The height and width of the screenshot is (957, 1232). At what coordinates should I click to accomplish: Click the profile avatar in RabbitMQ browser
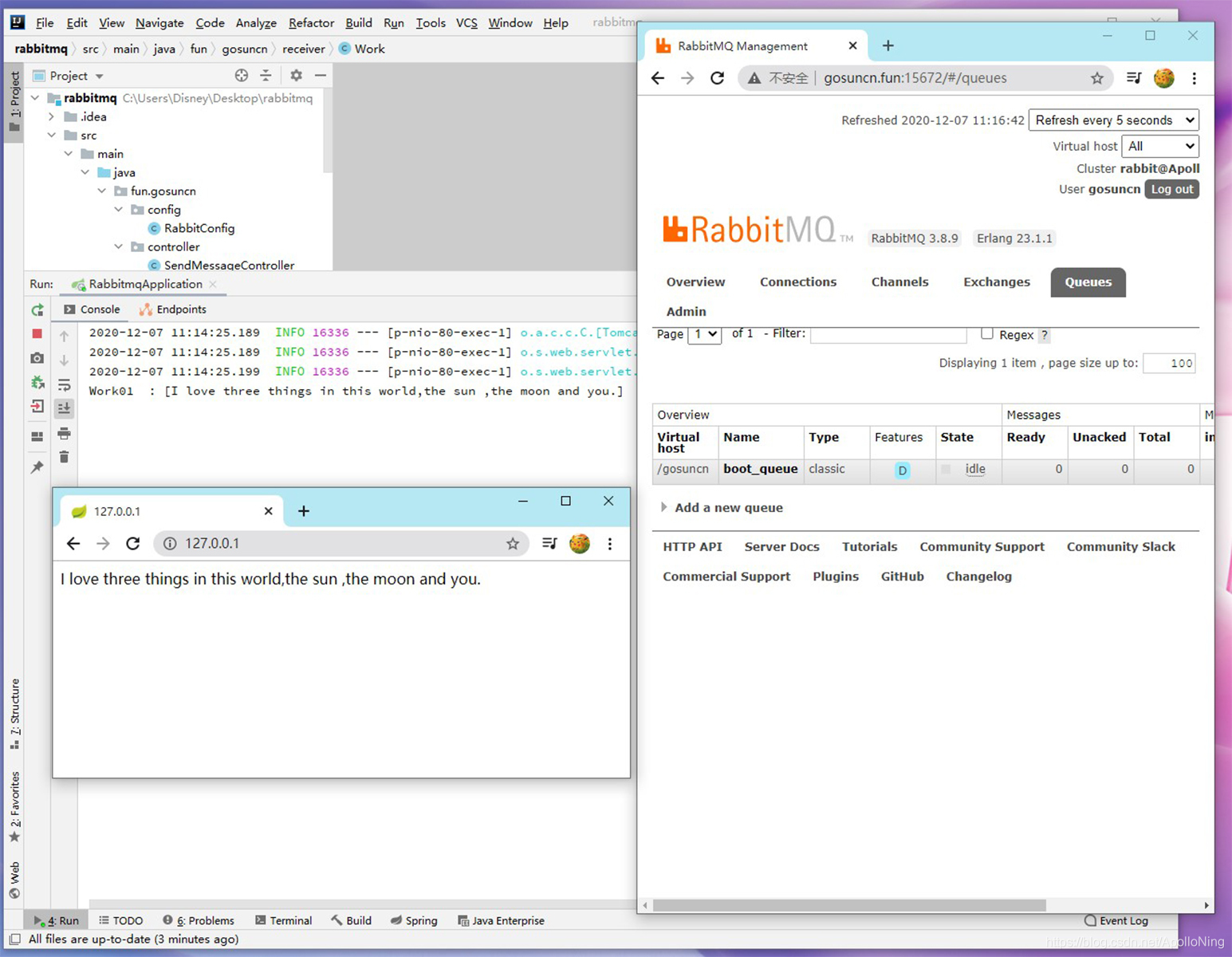click(1164, 77)
